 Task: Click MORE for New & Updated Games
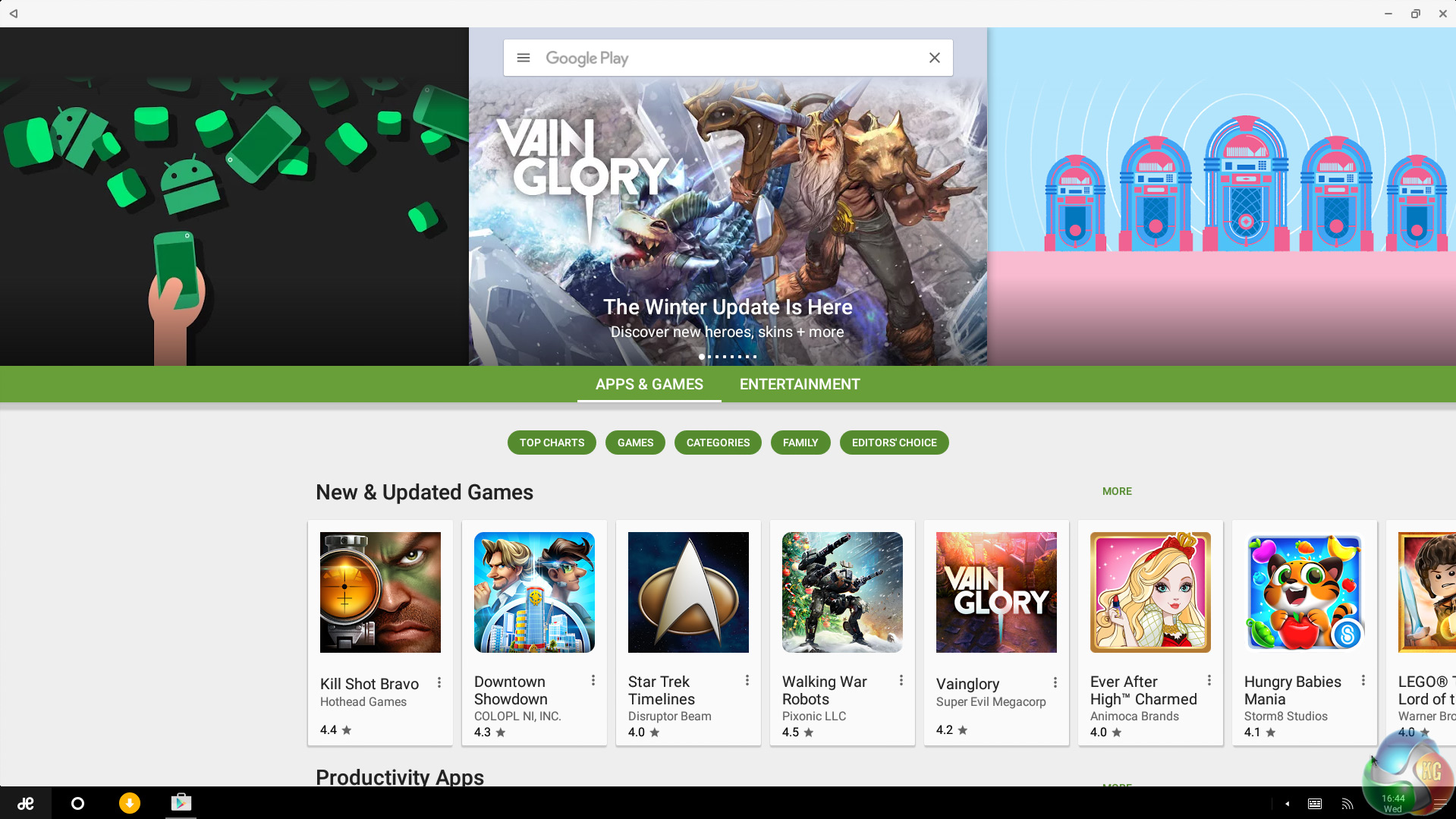pos(1117,491)
